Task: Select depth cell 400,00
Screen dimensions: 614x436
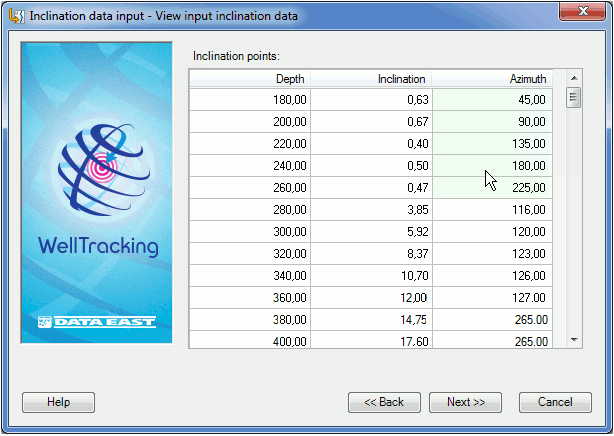Action: pyautogui.click(x=250, y=339)
